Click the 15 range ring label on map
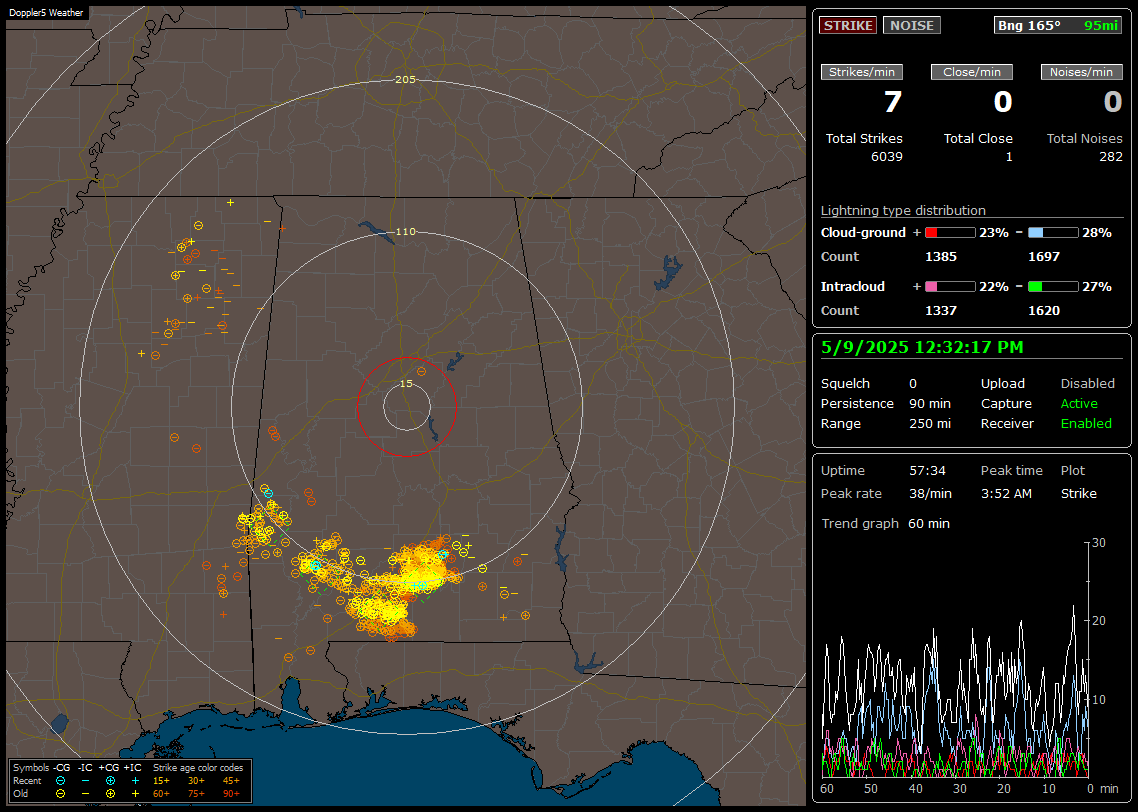Screen dimensions: 1138x812 [x=406, y=383]
